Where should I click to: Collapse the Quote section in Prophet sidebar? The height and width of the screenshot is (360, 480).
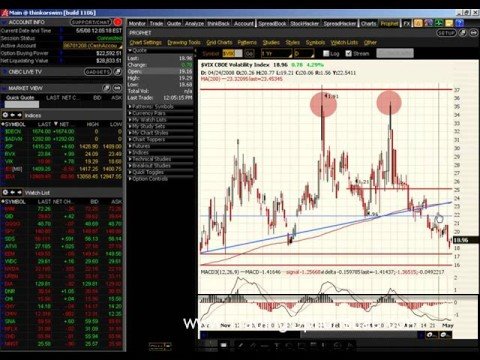point(130,50)
